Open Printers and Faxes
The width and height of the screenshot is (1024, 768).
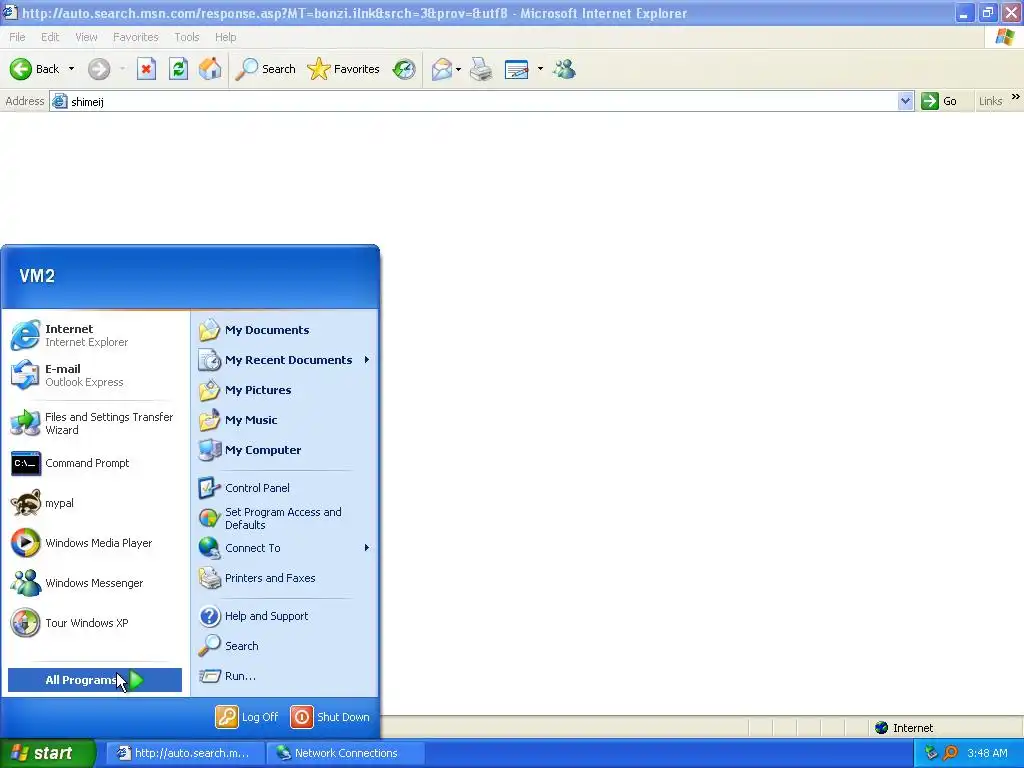[285, 578]
